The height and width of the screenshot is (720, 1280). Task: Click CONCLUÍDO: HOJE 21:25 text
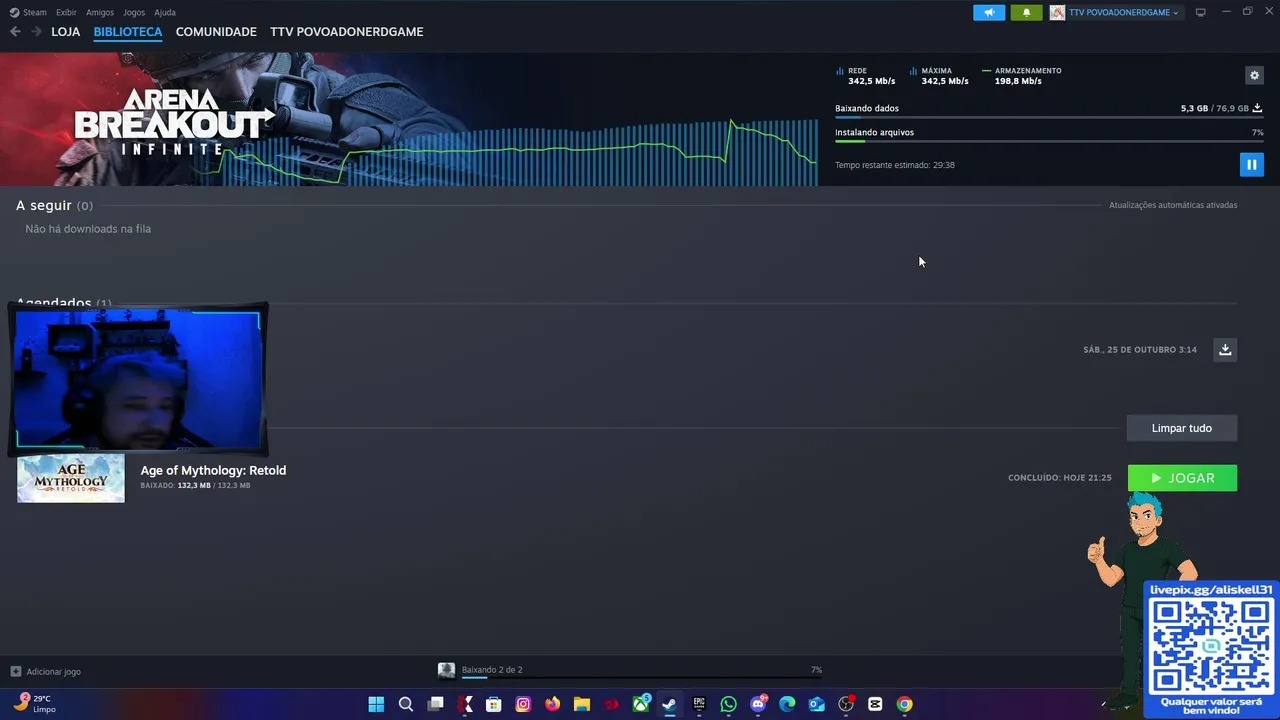coord(1060,478)
